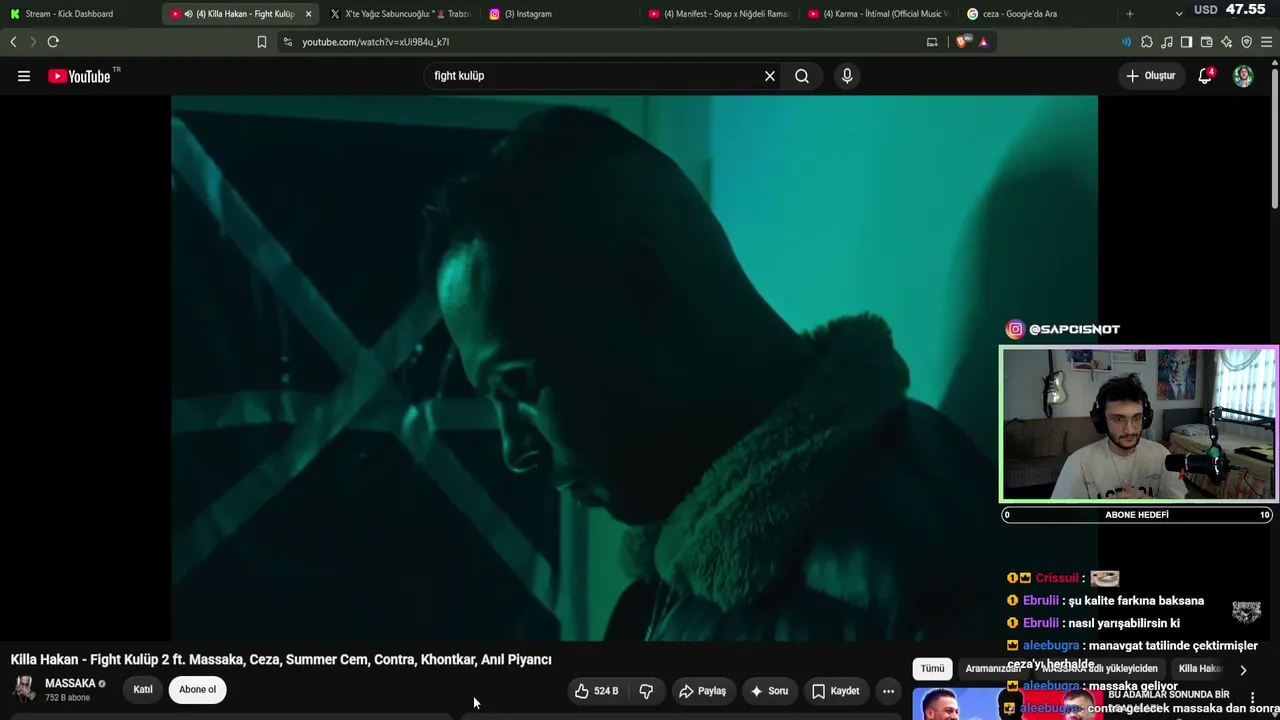The width and height of the screenshot is (1280, 720).
Task: Switch to the Stream - Kick Dashboard tab
Action: pos(80,14)
